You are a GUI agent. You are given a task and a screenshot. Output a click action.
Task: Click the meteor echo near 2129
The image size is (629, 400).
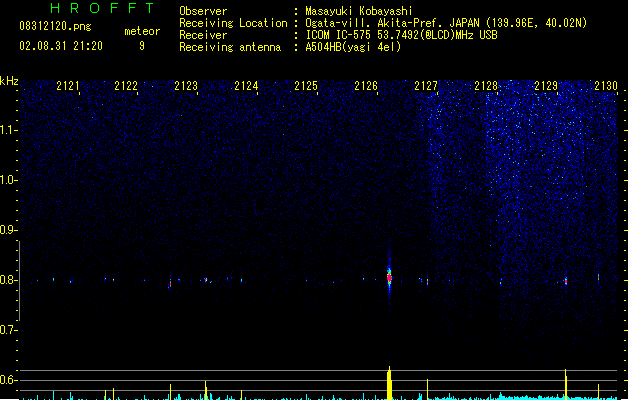coord(566,280)
